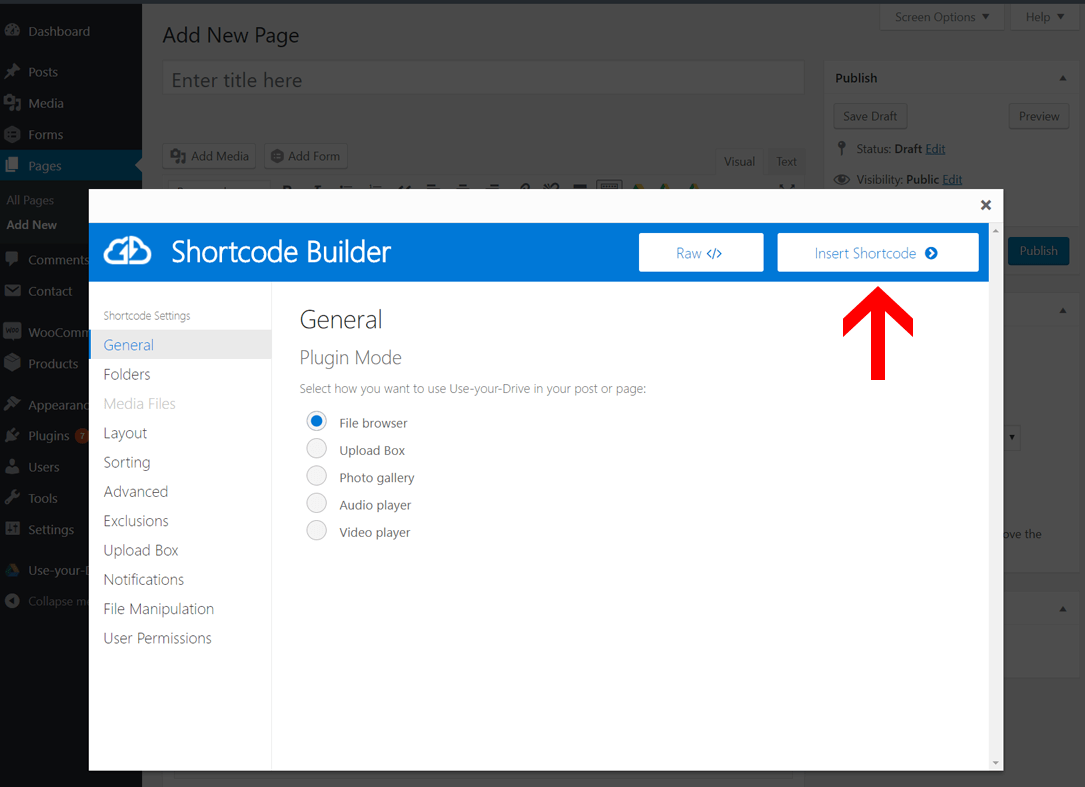Switch the editor to the Visual tab
Image resolution: width=1085 pixels, height=787 pixels.
(739, 161)
